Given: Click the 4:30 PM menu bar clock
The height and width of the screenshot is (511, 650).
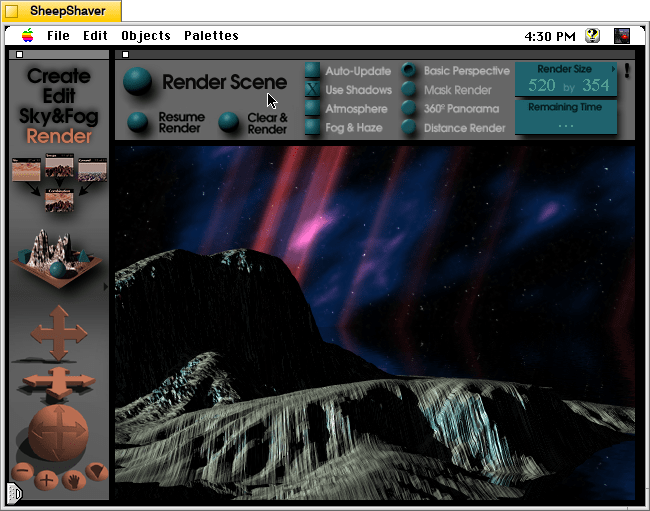Looking at the screenshot, I should 550,36.
